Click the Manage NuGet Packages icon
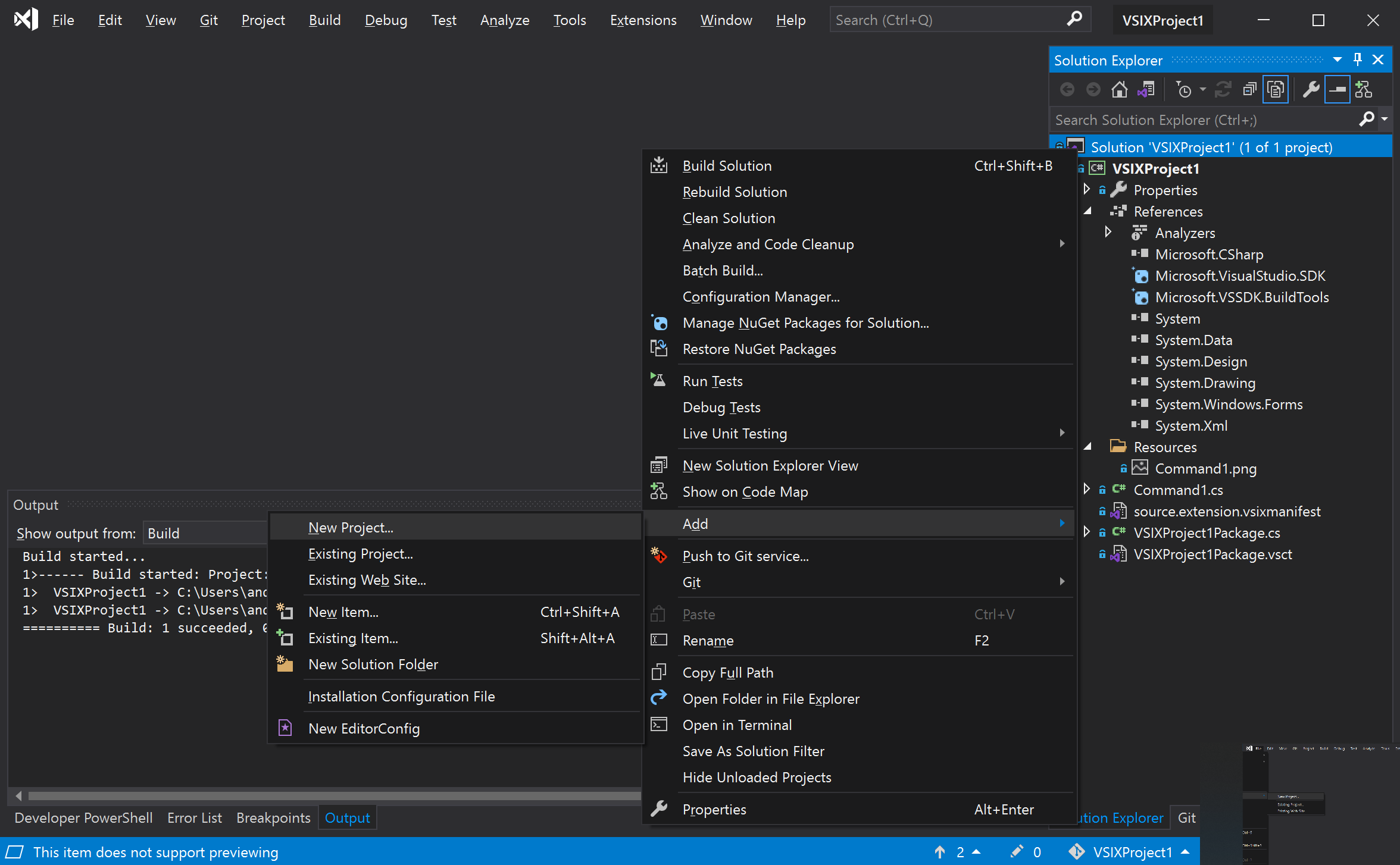 660,322
